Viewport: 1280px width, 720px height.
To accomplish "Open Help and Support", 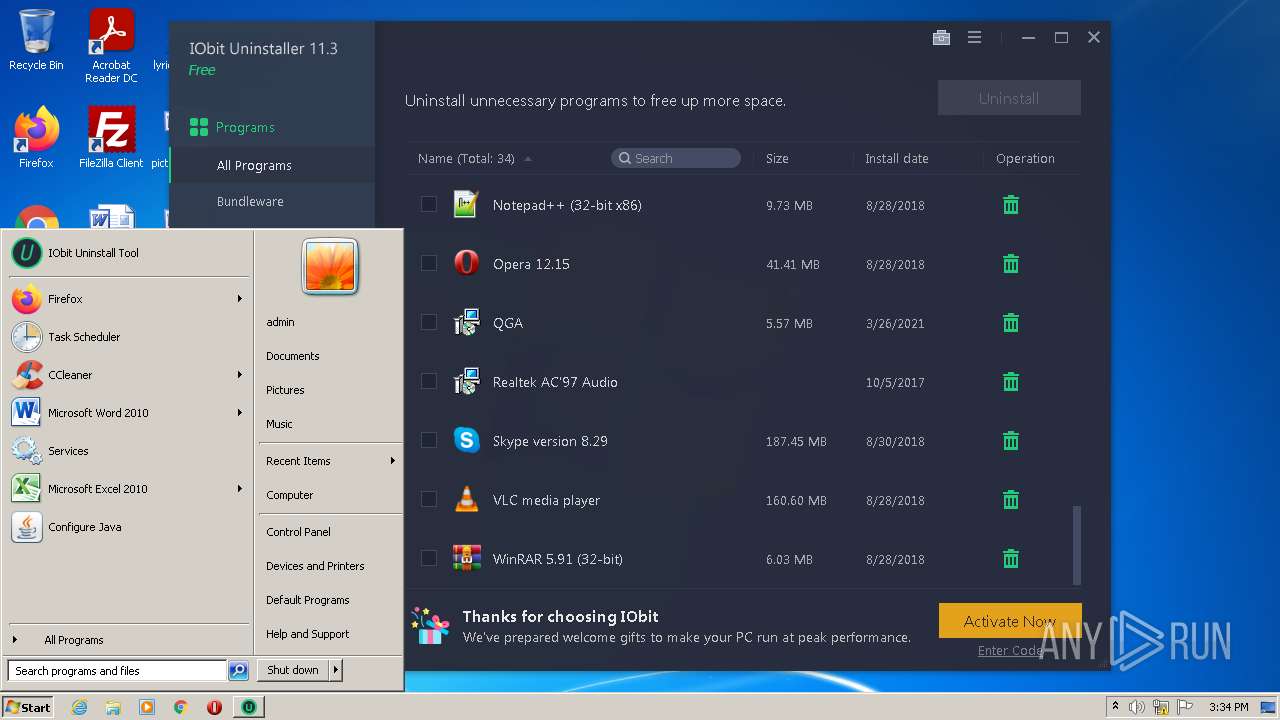I will pyautogui.click(x=307, y=634).
